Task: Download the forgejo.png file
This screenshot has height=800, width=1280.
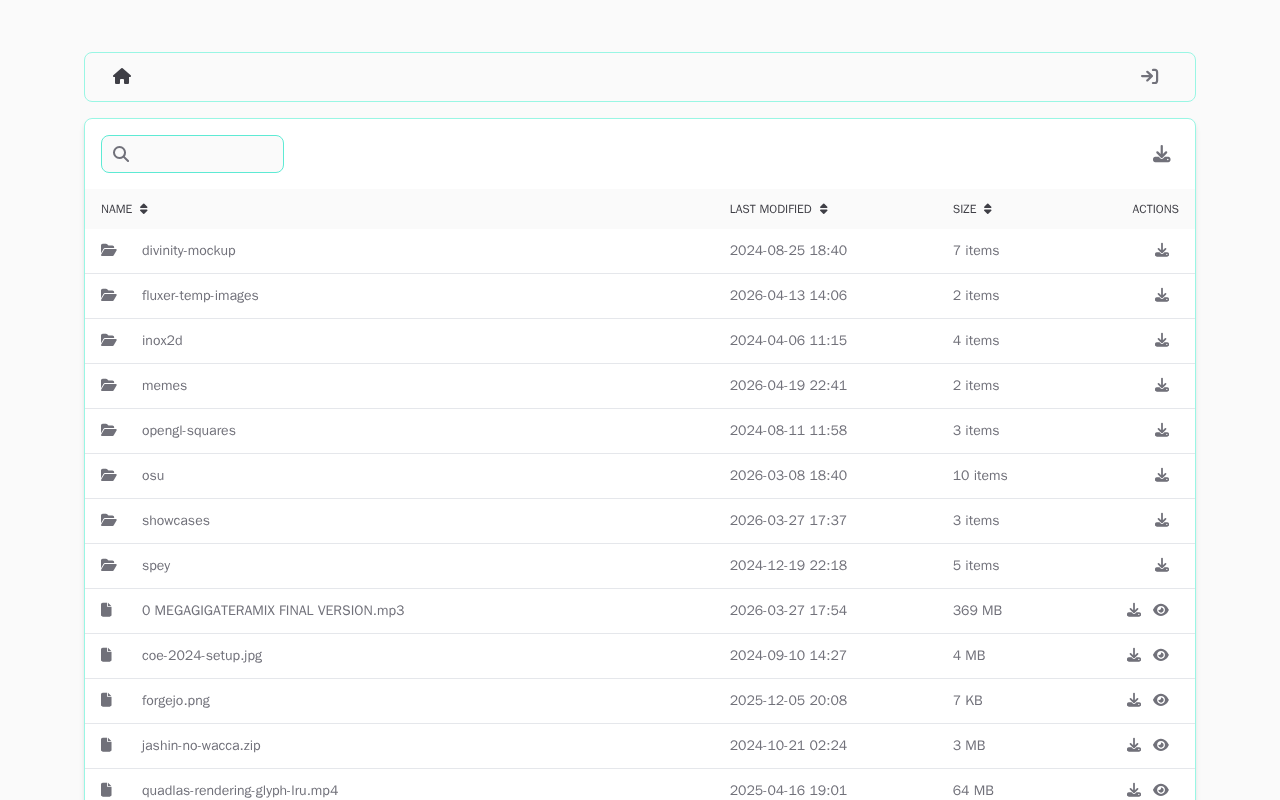Action: (1134, 700)
